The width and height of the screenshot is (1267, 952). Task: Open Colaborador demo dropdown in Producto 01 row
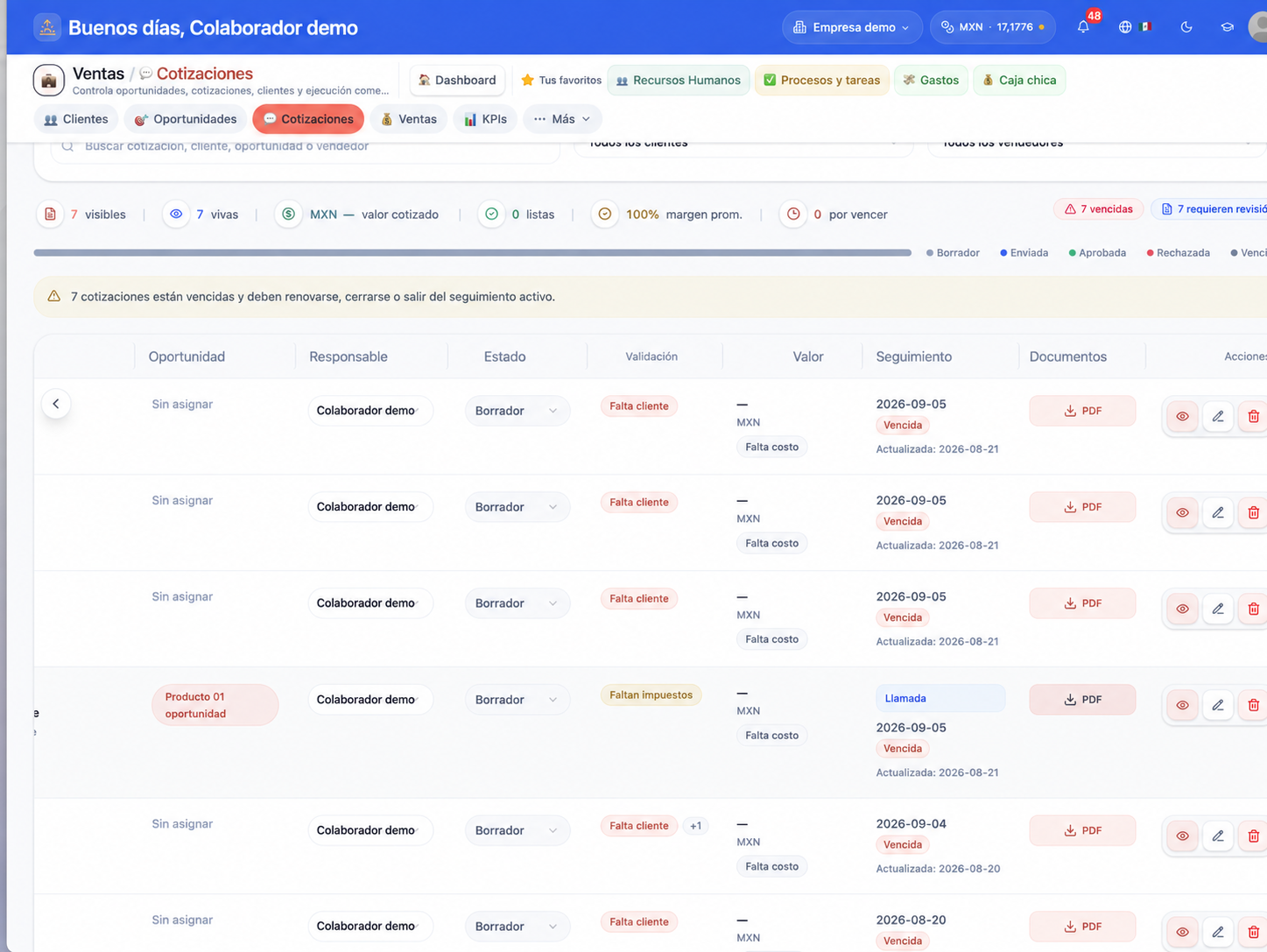370,700
